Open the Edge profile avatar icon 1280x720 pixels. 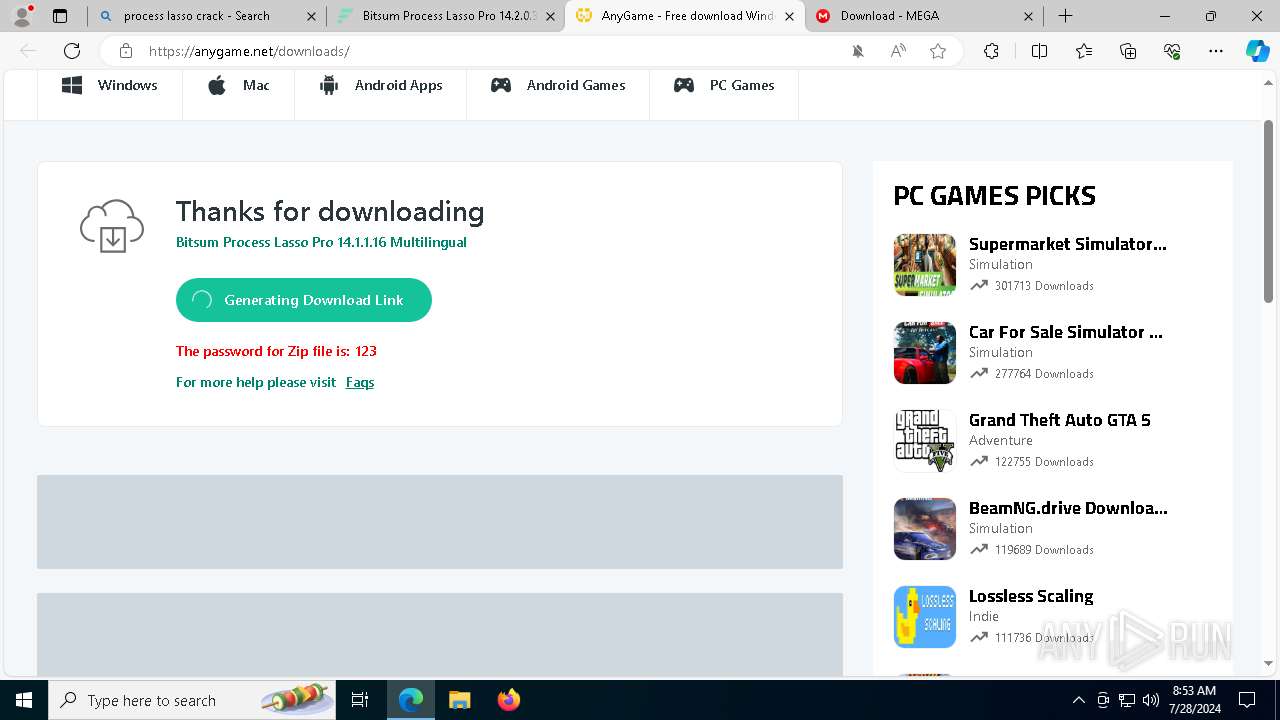[x=22, y=16]
